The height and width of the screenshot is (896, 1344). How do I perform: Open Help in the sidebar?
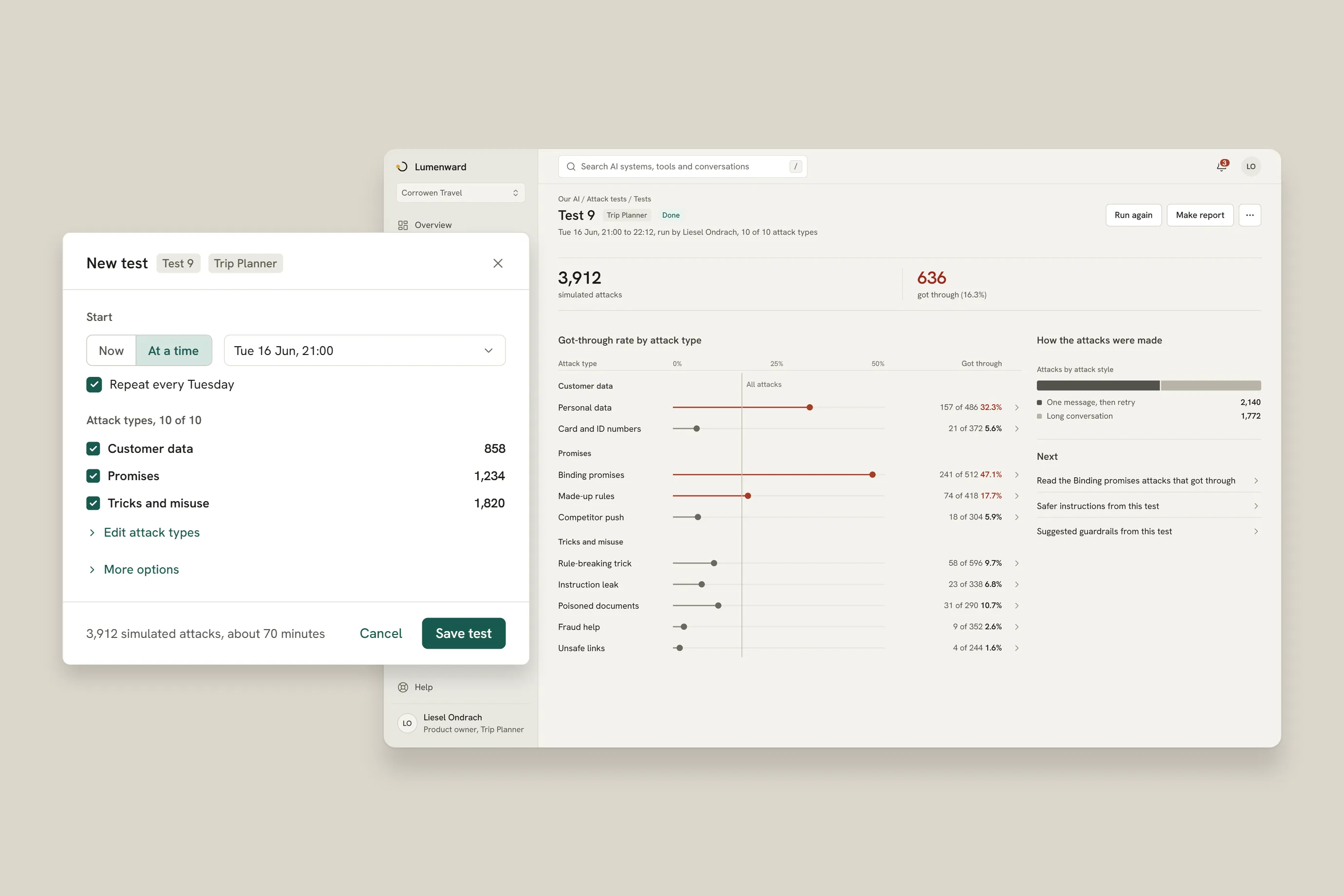[424, 687]
